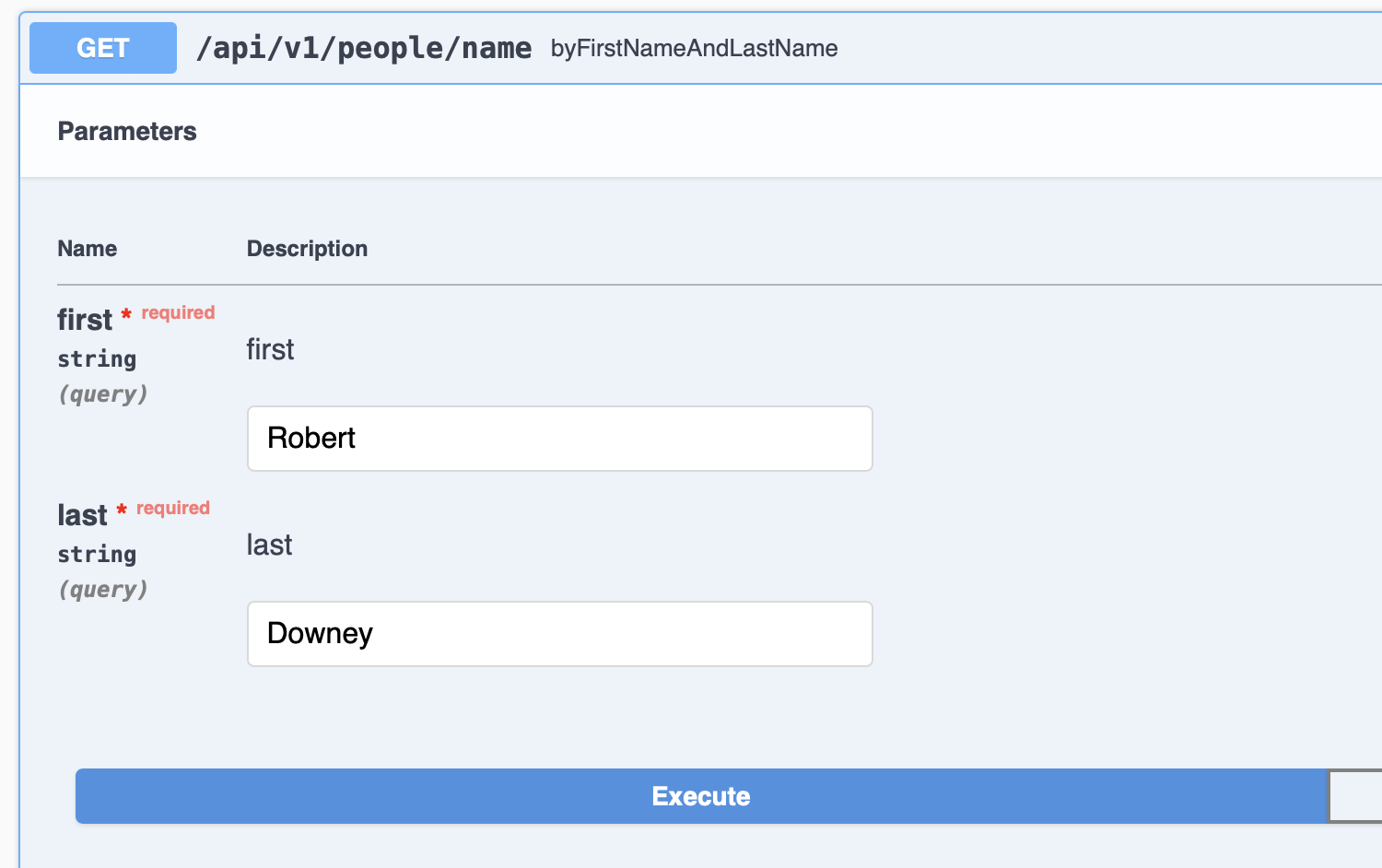Image resolution: width=1382 pixels, height=868 pixels.
Task: Click the red asterisk beside 'last'
Action: pos(122,510)
